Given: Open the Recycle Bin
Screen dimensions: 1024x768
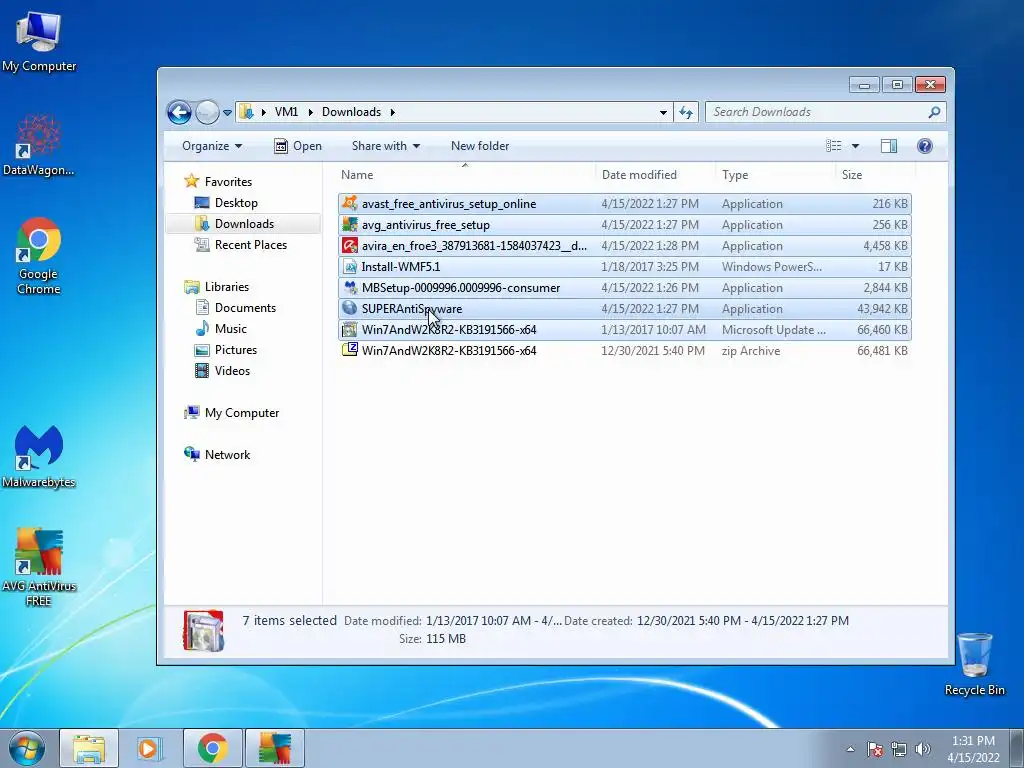Looking at the screenshot, I should (x=974, y=664).
